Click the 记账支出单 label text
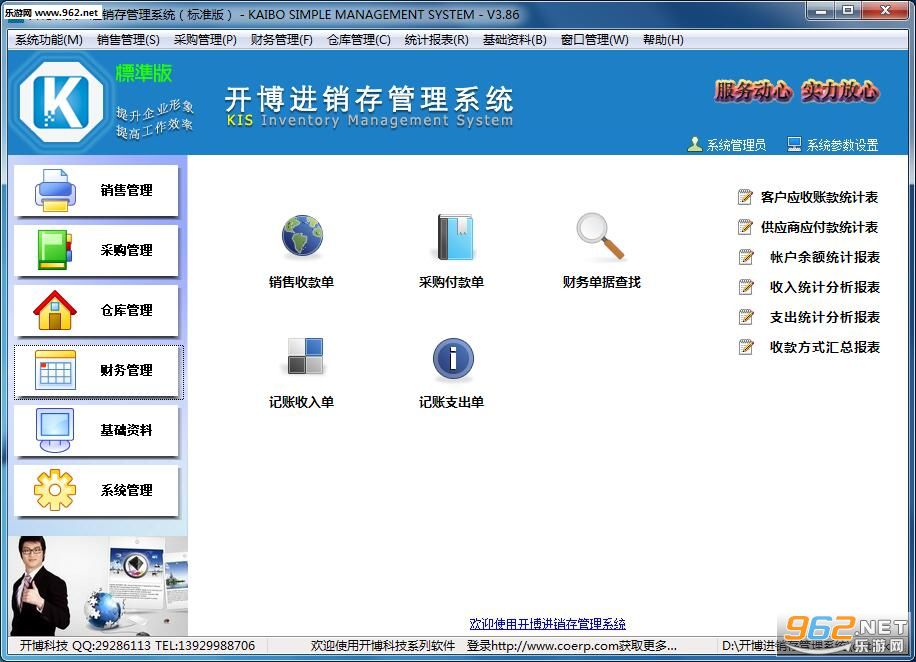The width and height of the screenshot is (916, 662). pos(451,402)
